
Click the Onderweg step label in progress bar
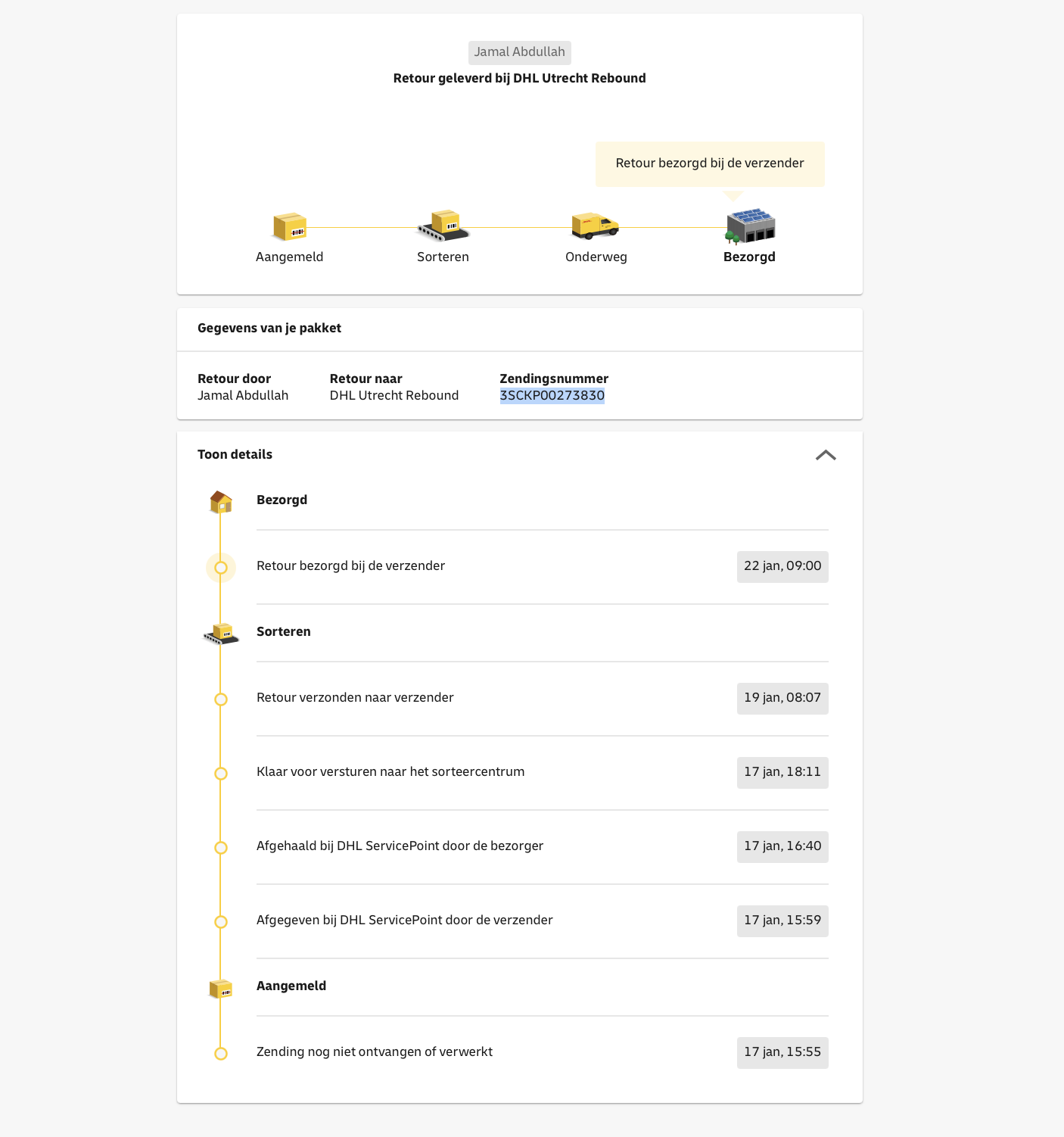(596, 257)
